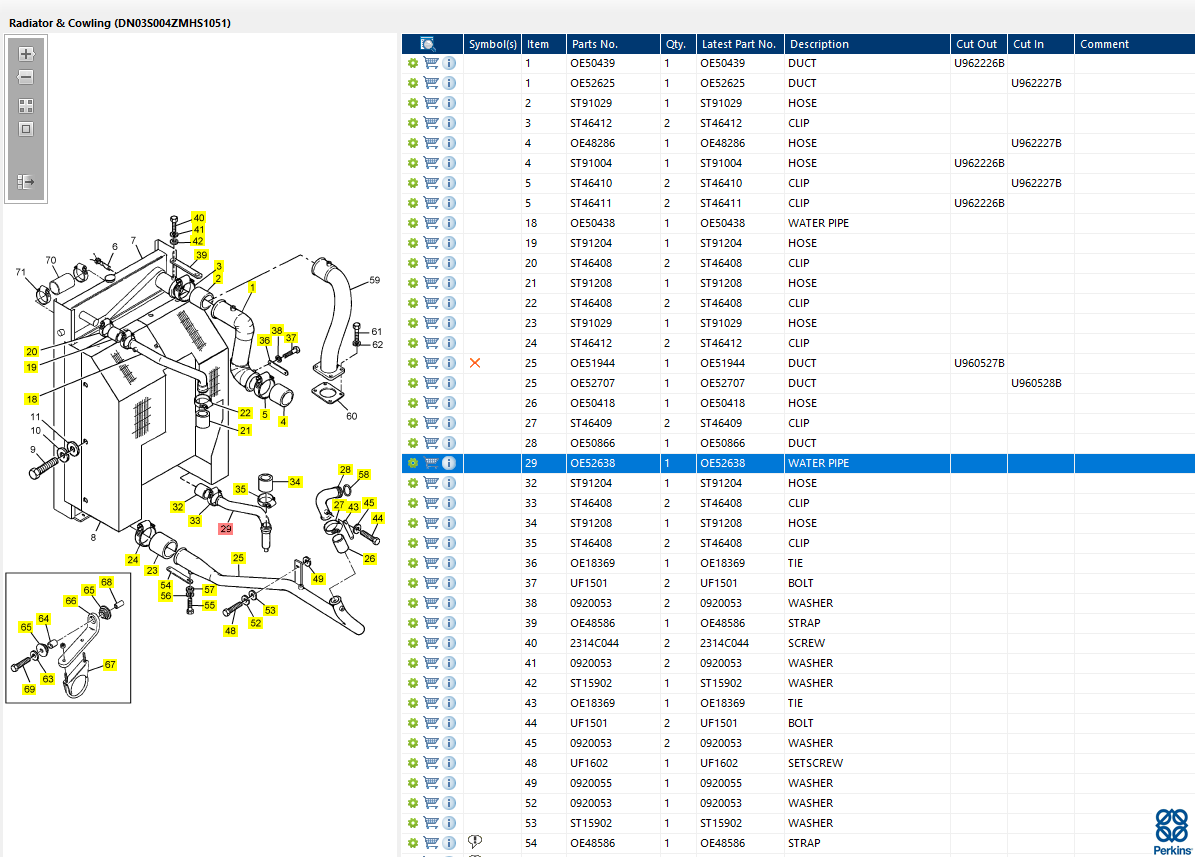Click the list-with-arrow icon in diagram toolbar
Viewport: 1195px width, 857px height.
[x=26, y=182]
